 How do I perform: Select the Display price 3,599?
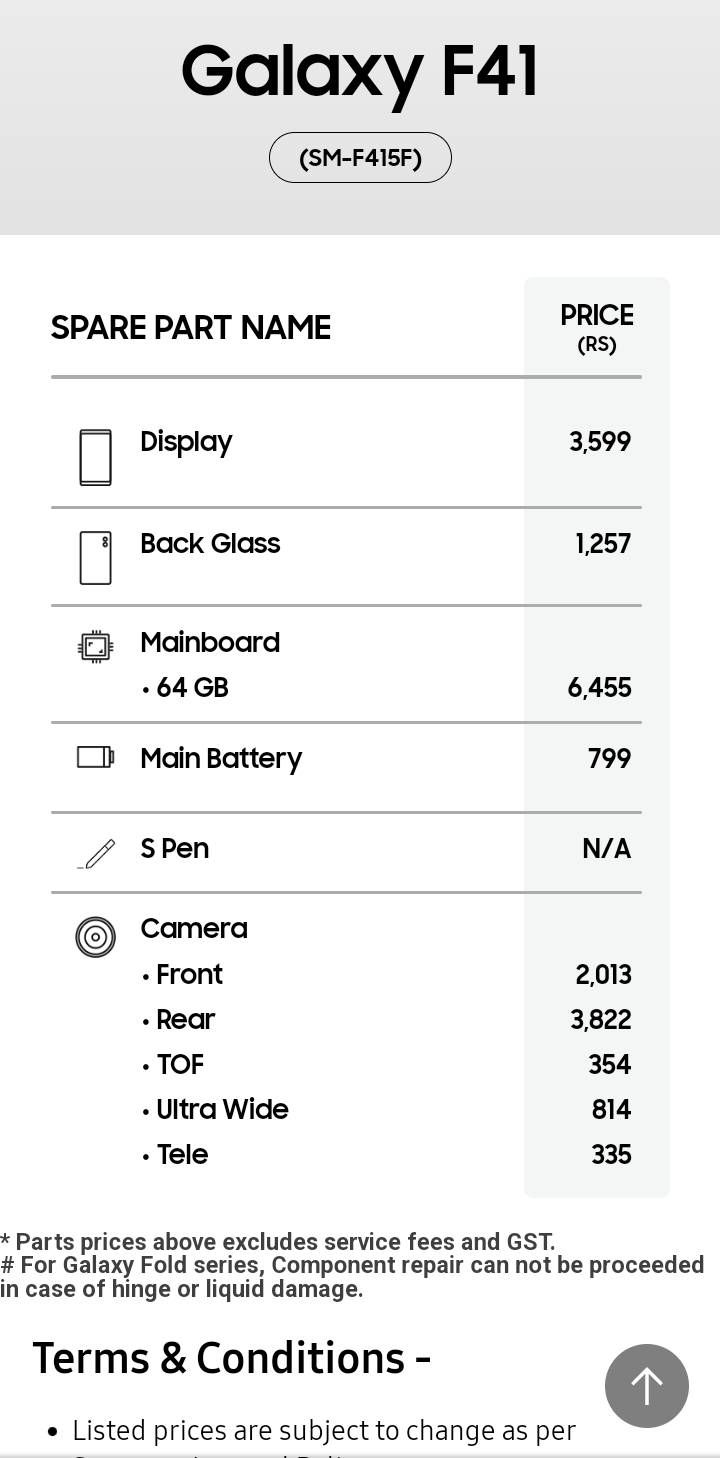[600, 442]
